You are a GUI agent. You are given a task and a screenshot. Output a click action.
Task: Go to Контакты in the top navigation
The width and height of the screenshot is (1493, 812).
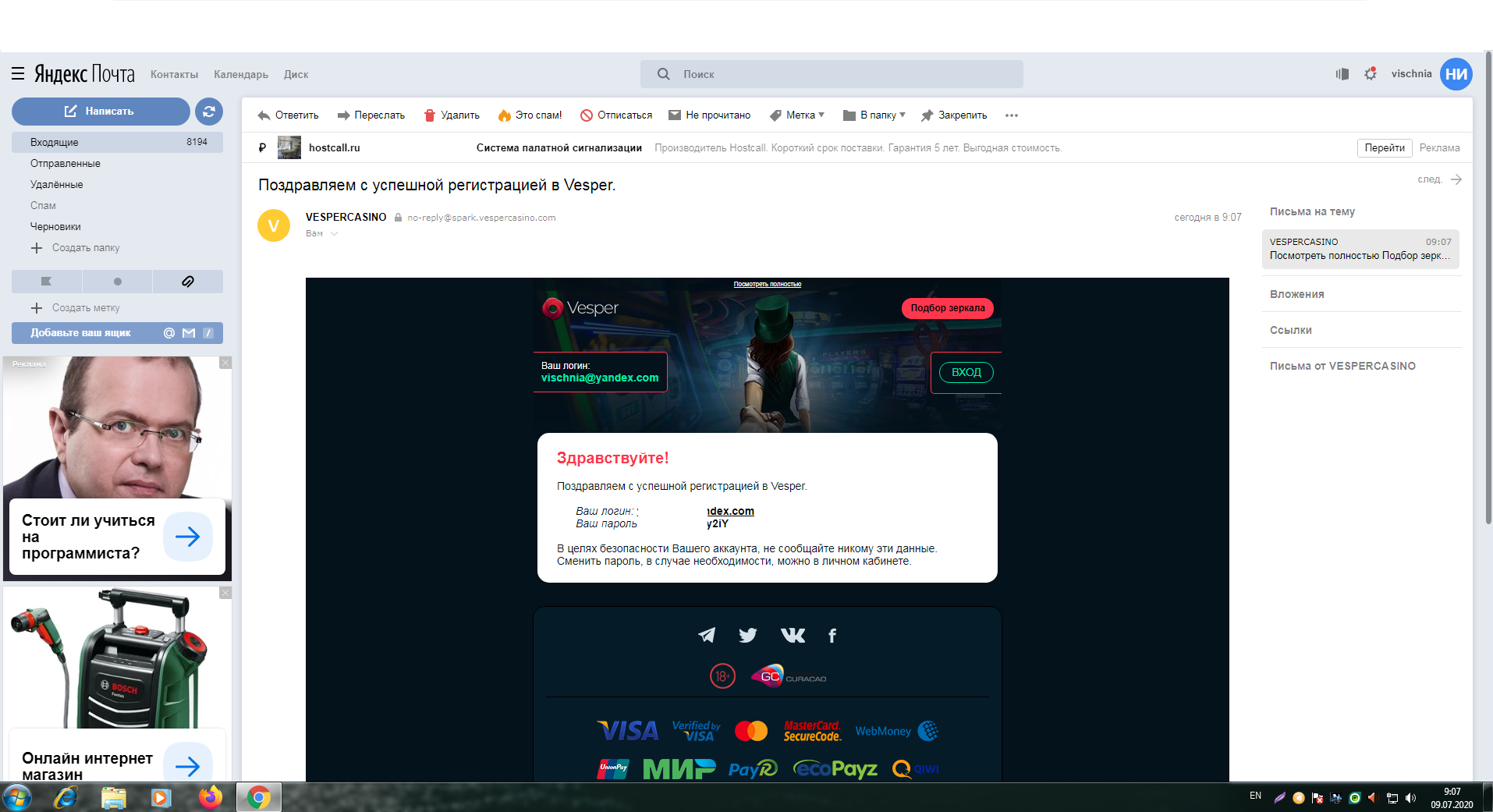[x=174, y=75]
